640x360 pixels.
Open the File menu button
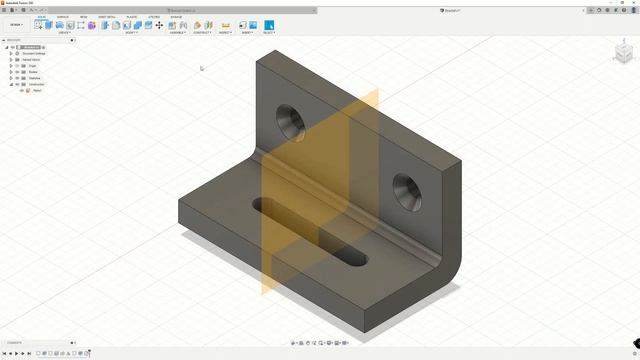[13, 10]
